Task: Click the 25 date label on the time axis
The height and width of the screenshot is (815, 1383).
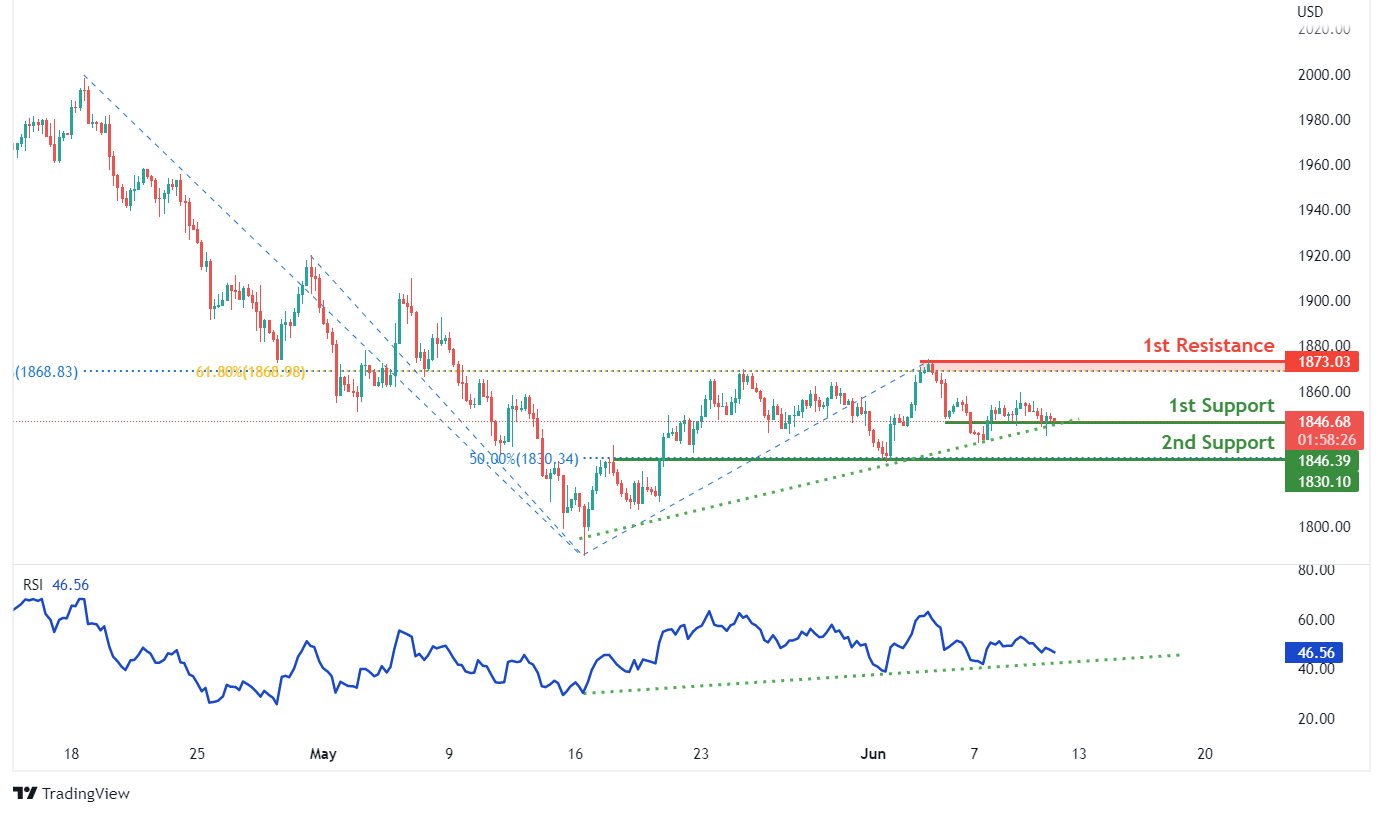Action: click(197, 754)
